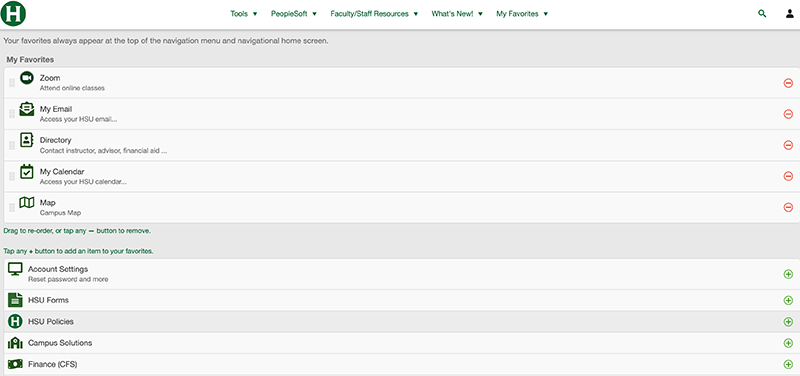Viewport: 800px width, 376px height.
Task: Click the 'Access your HSU calendar...' text
Action: click(x=83, y=182)
